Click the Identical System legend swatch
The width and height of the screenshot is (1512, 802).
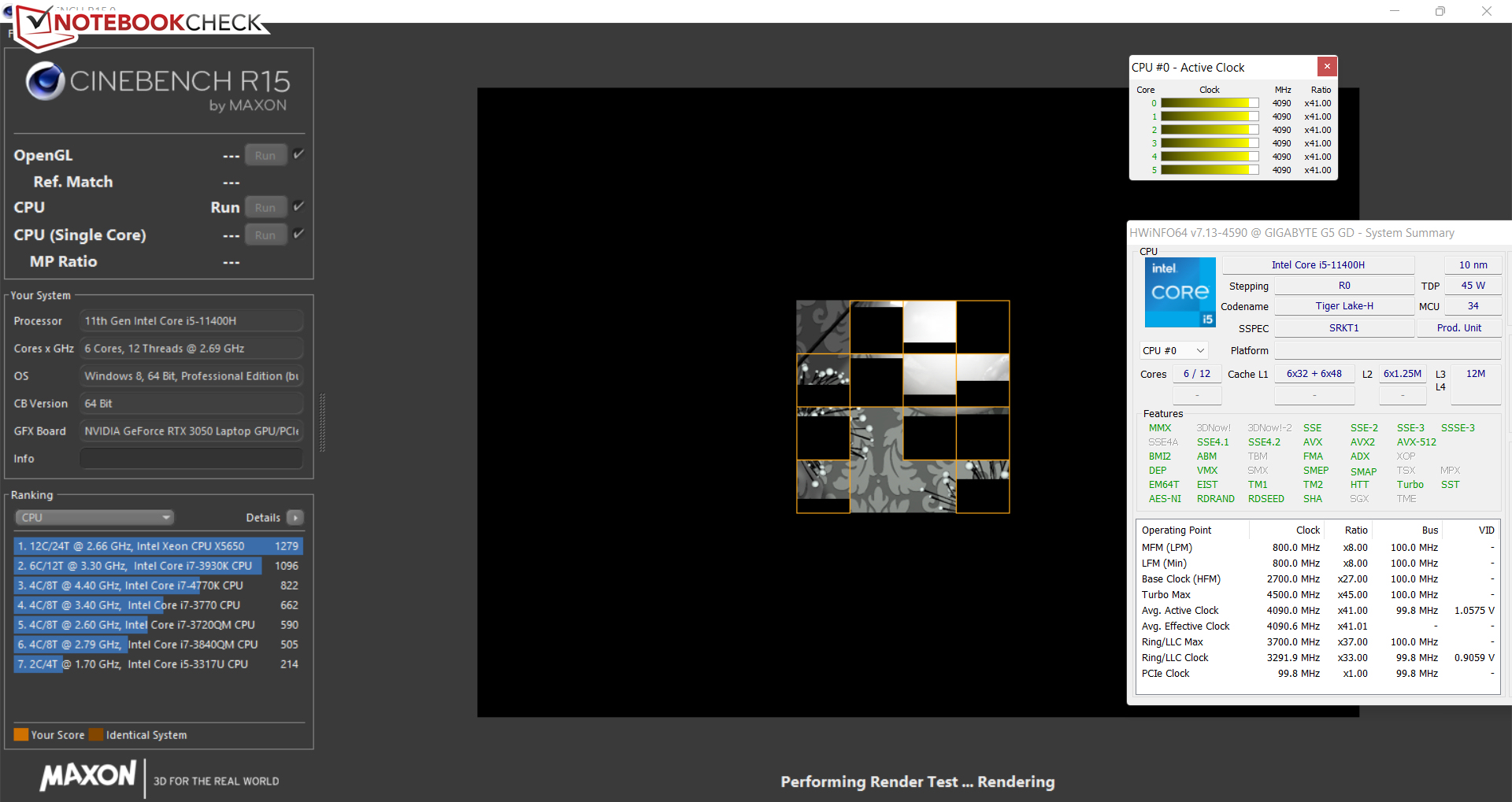click(x=96, y=735)
